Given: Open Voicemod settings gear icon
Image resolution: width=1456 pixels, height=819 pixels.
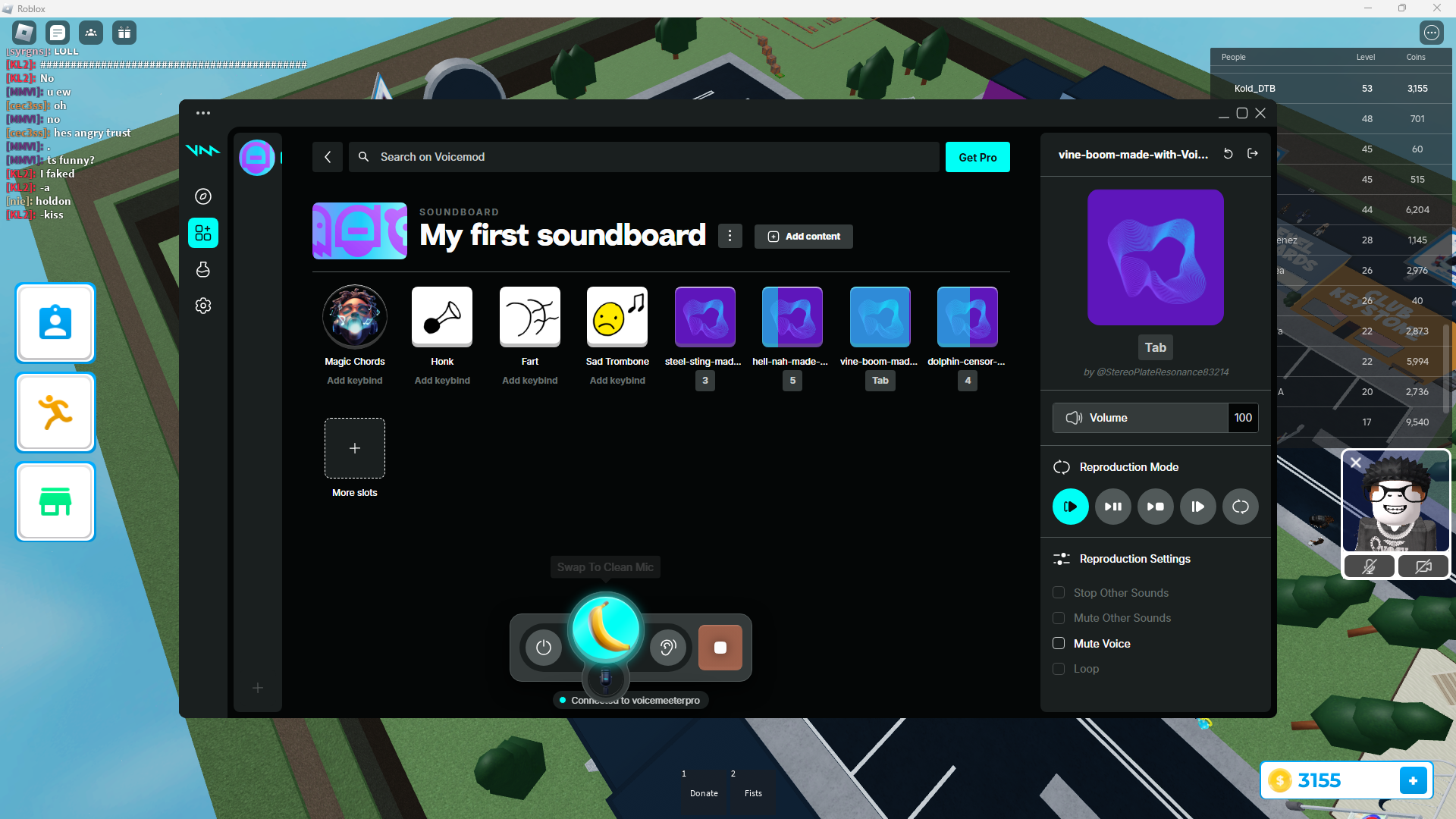Looking at the screenshot, I should click(203, 306).
